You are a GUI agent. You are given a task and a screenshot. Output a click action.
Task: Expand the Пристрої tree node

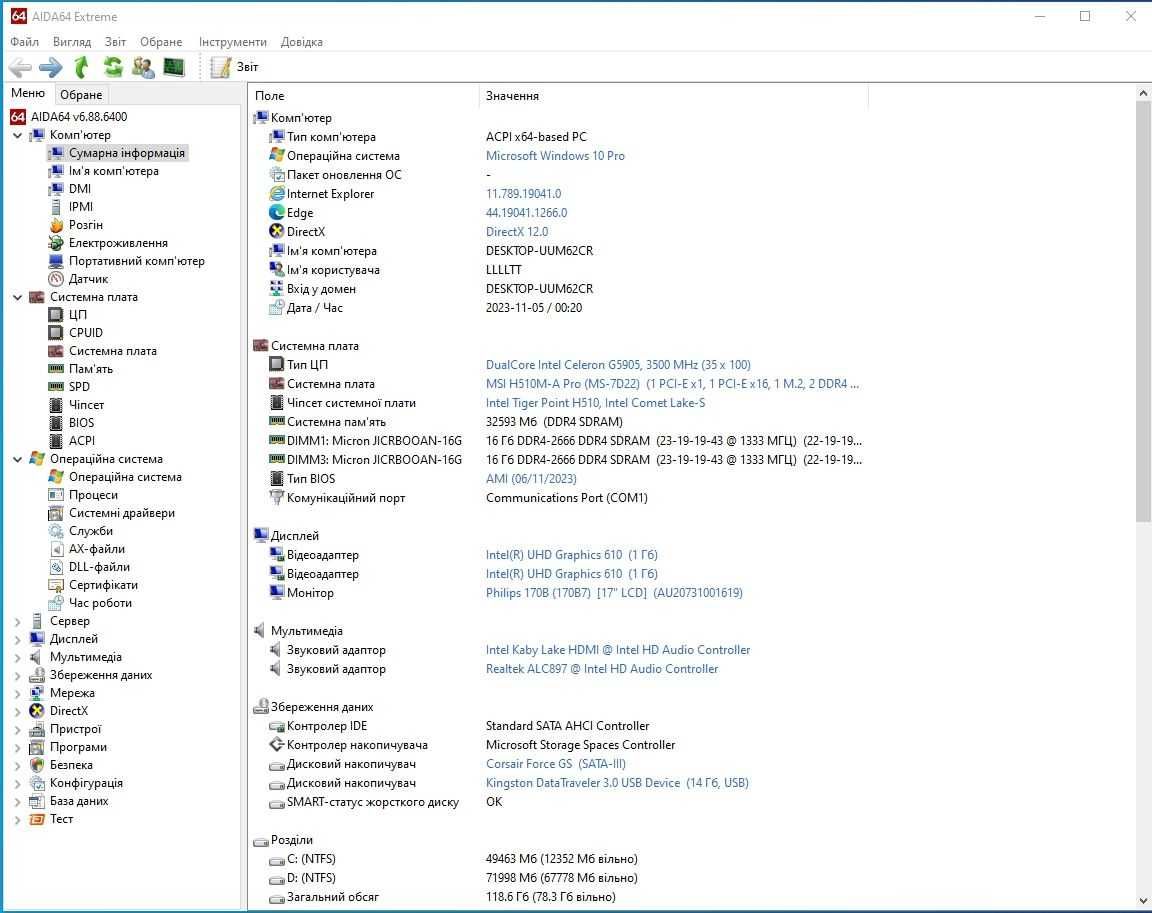tap(18, 729)
